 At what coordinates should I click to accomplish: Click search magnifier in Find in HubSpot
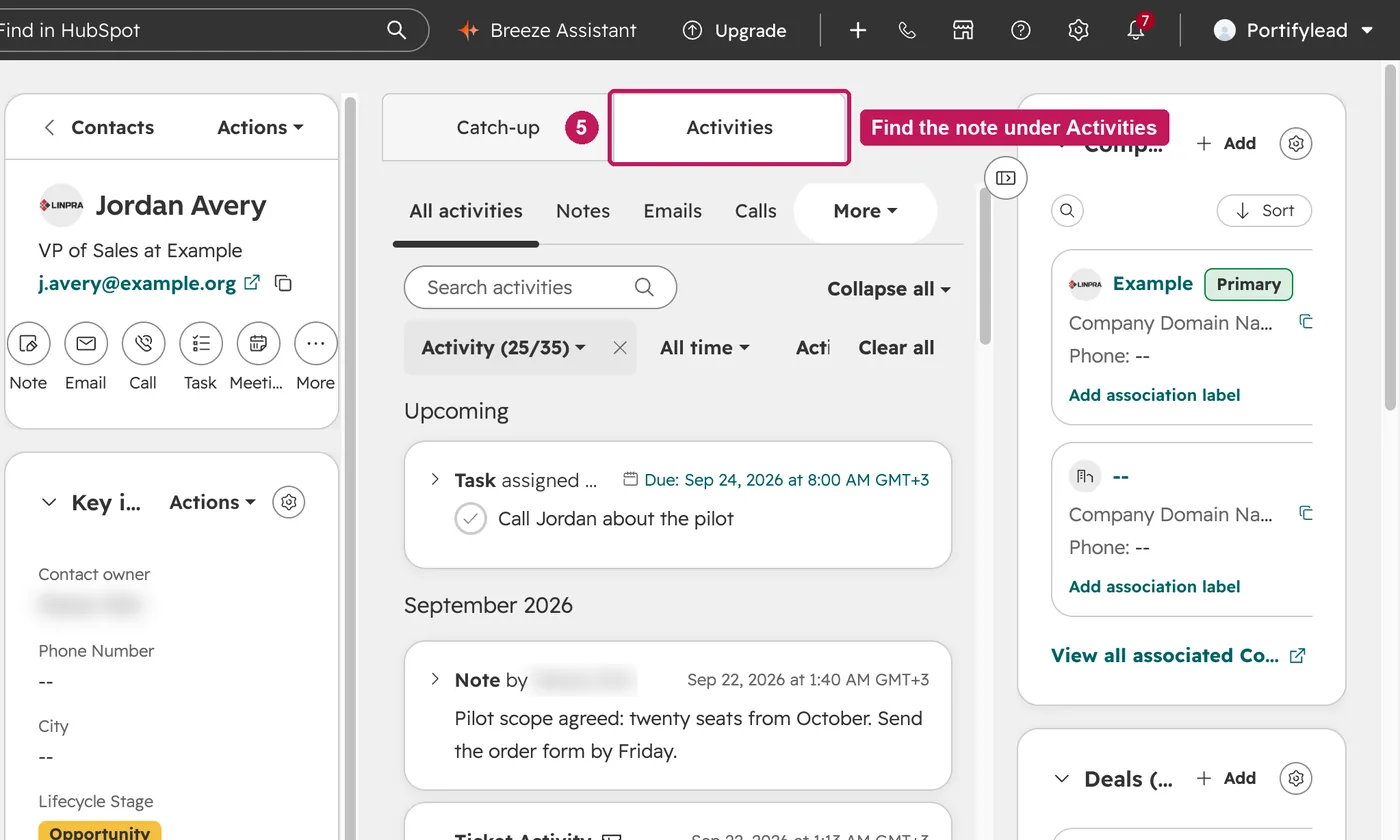tap(397, 30)
